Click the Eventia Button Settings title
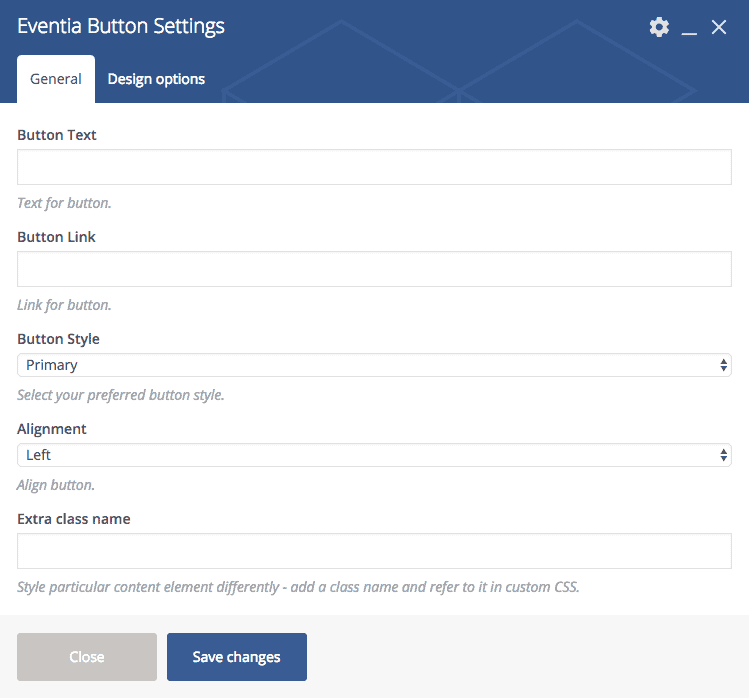The height and width of the screenshot is (698, 749). coord(121,27)
